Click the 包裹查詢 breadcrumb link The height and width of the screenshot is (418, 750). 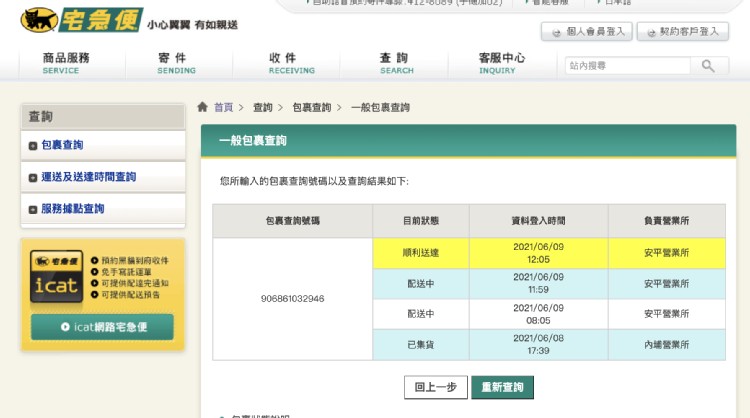(x=312, y=107)
